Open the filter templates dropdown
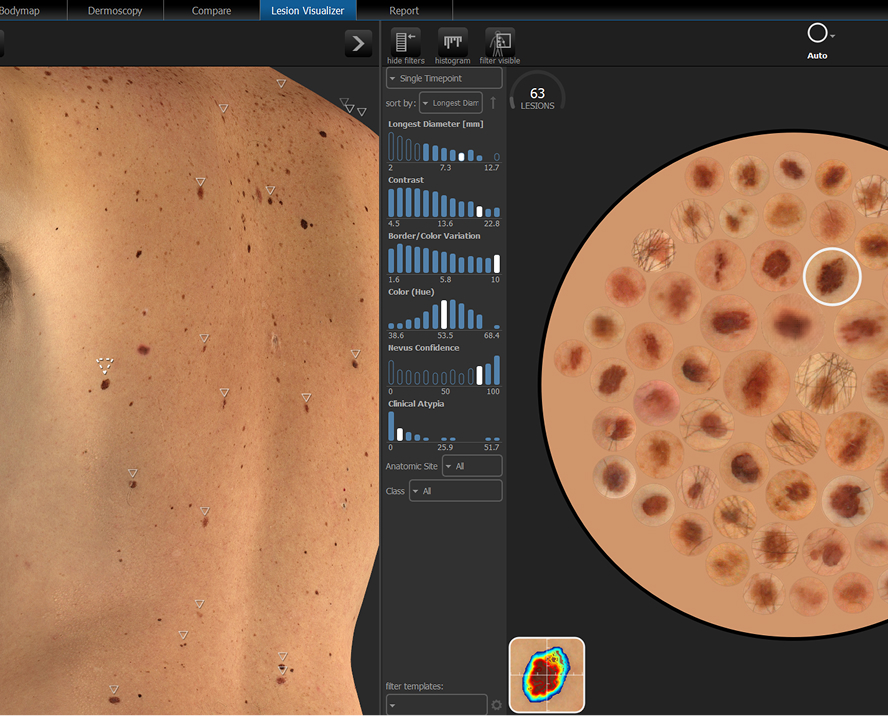 (x=436, y=705)
